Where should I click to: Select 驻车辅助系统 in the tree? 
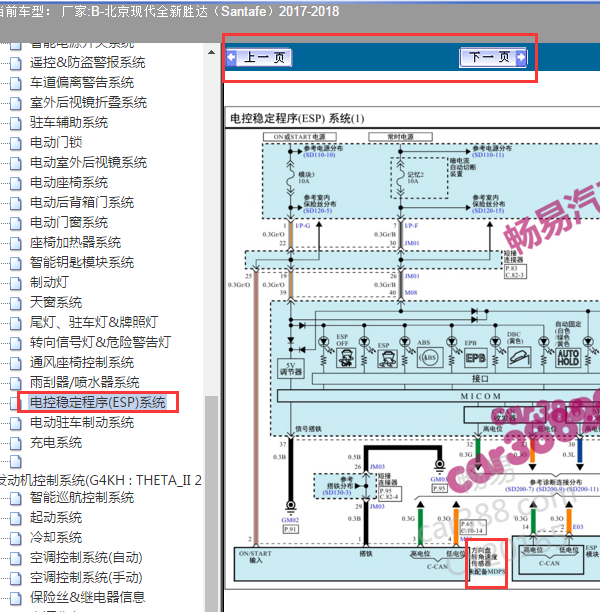pyautogui.click(x=69, y=123)
